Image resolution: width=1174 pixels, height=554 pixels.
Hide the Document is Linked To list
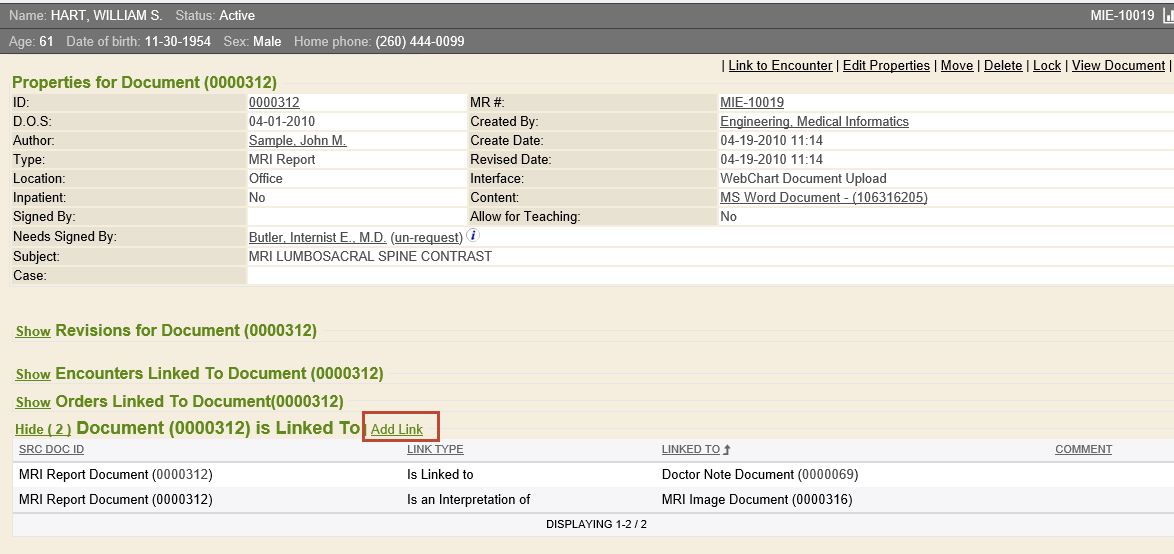coord(43,429)
